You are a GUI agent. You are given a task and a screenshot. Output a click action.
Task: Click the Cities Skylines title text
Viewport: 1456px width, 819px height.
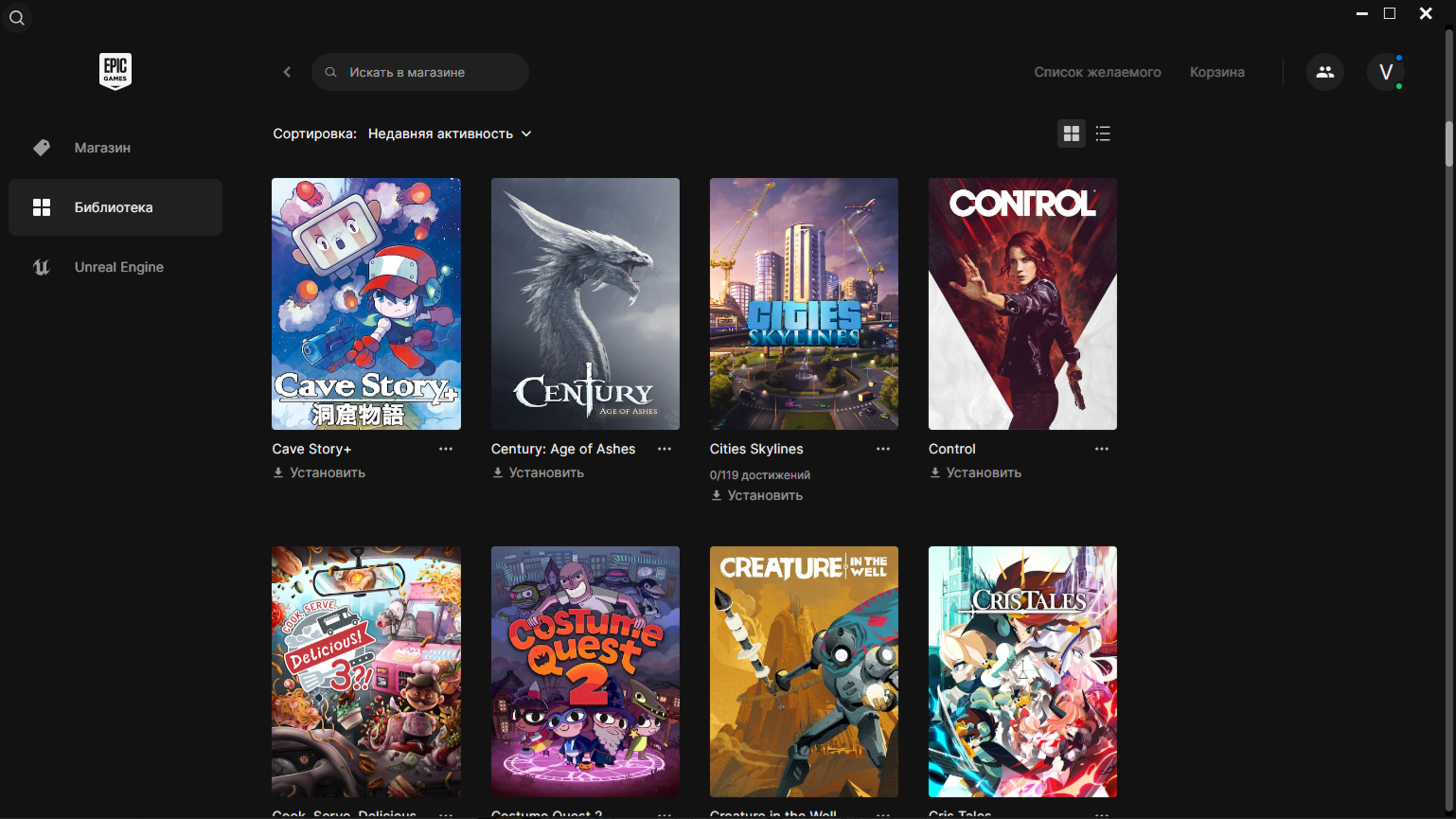tap(756, 449)
